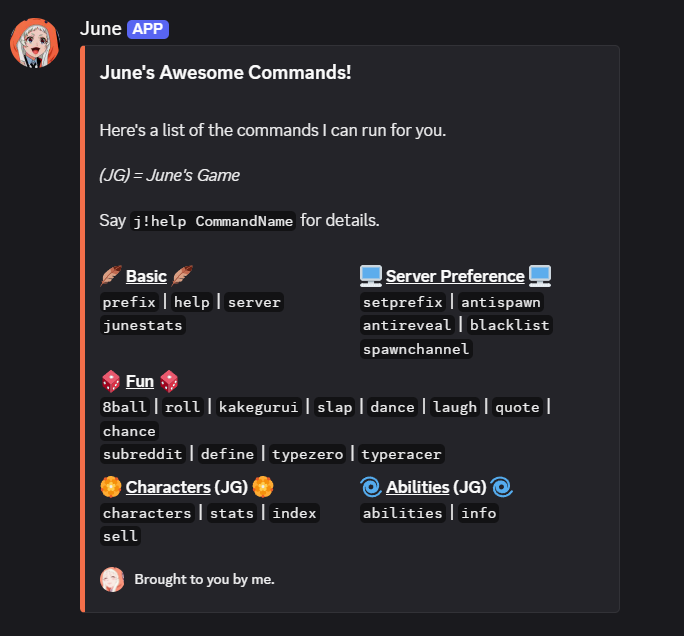The height and width of the screenshot is (636, 684).
Task: Click the red dice emoji before Fun
Action: point(111,381)
